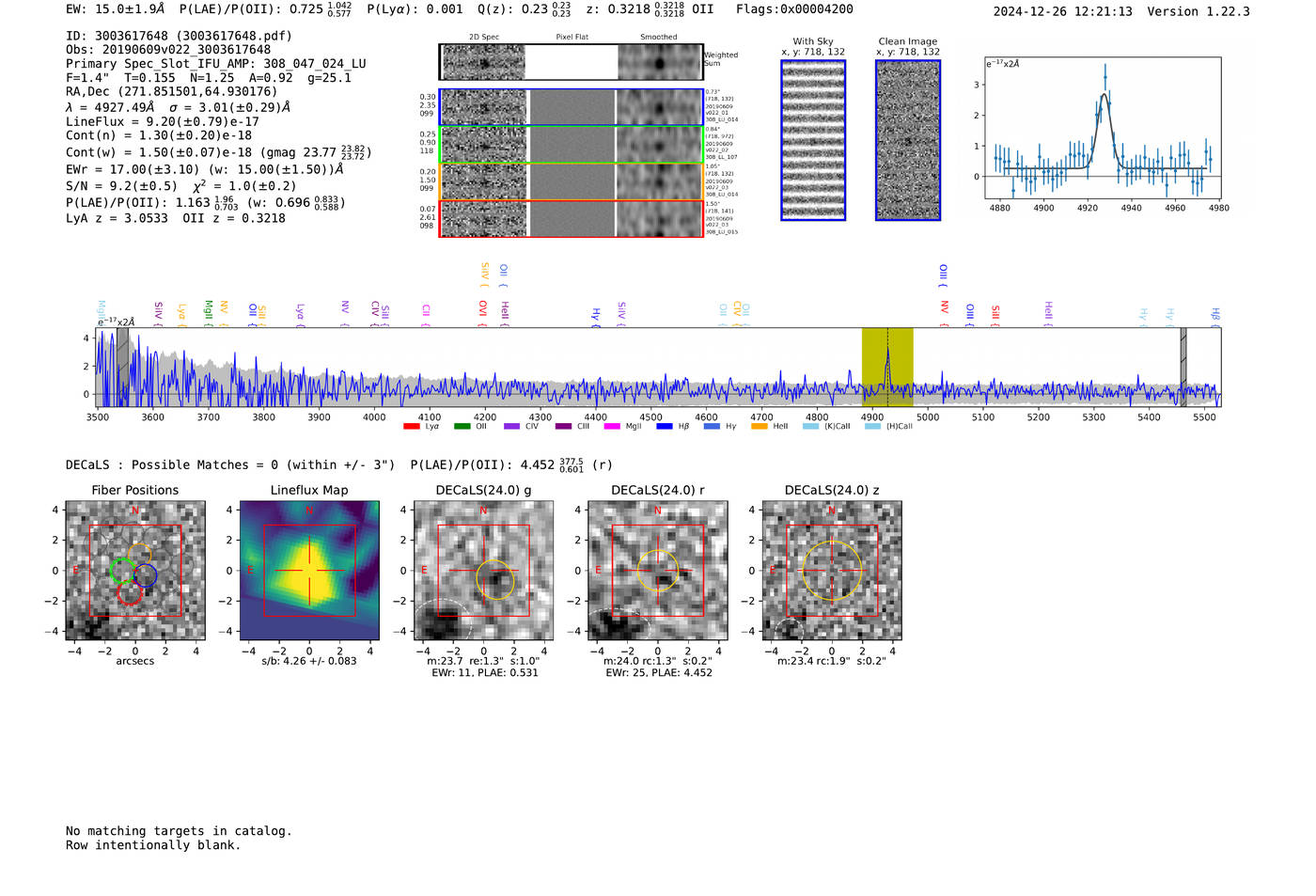Click the red SiII line label near 5100
Screen dimensions: 1316x896
point(995,315)
